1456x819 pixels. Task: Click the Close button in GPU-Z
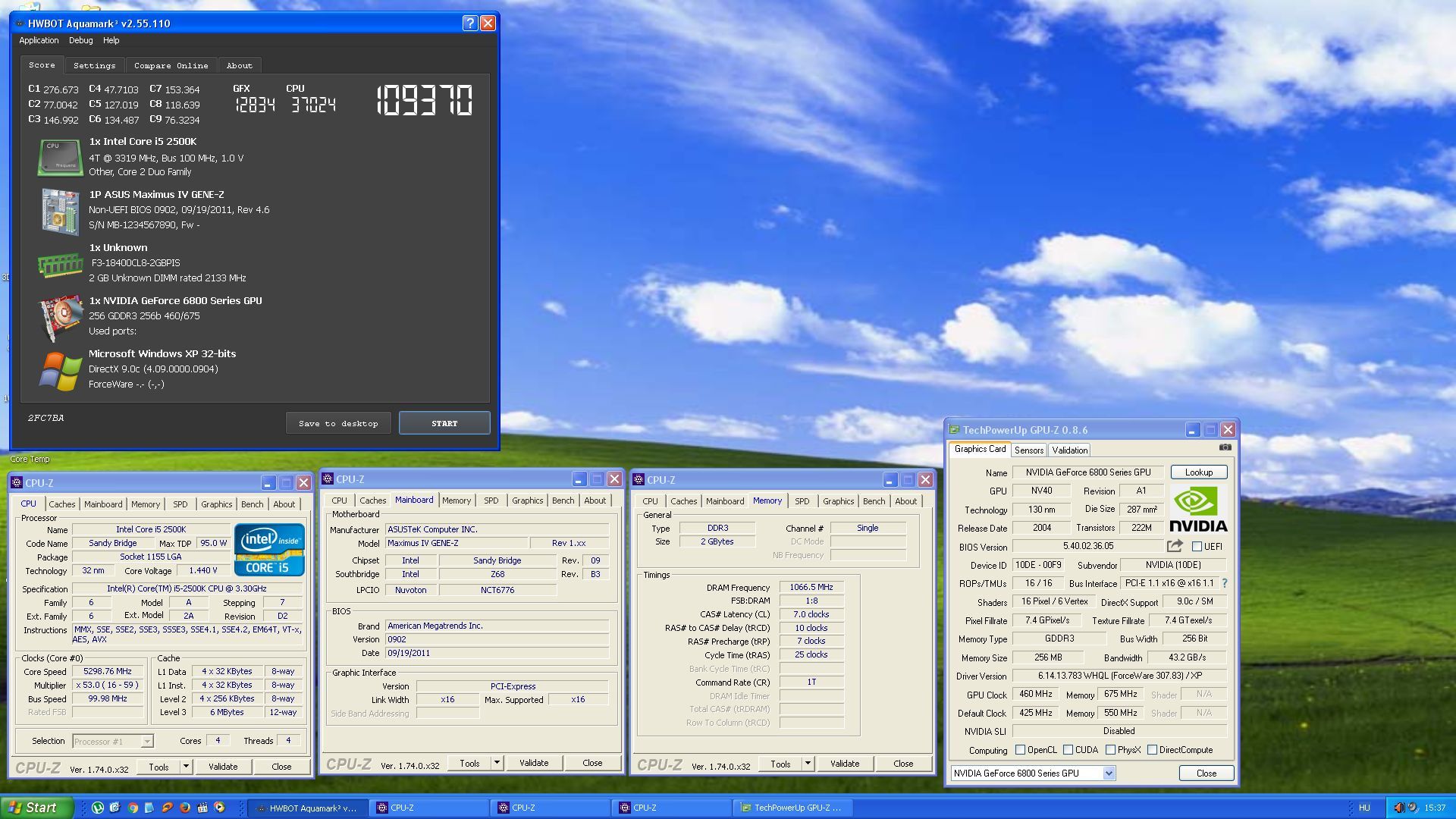(1207, 773)
